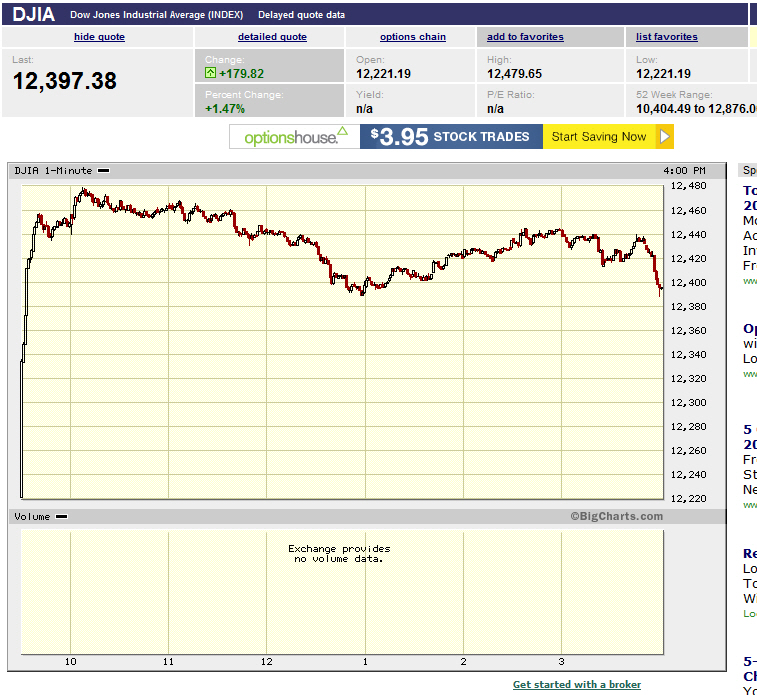This screenshot has height=695, width=757.
Task: Click the 4:00 PM timestamp label
Action: coord(684,170)
